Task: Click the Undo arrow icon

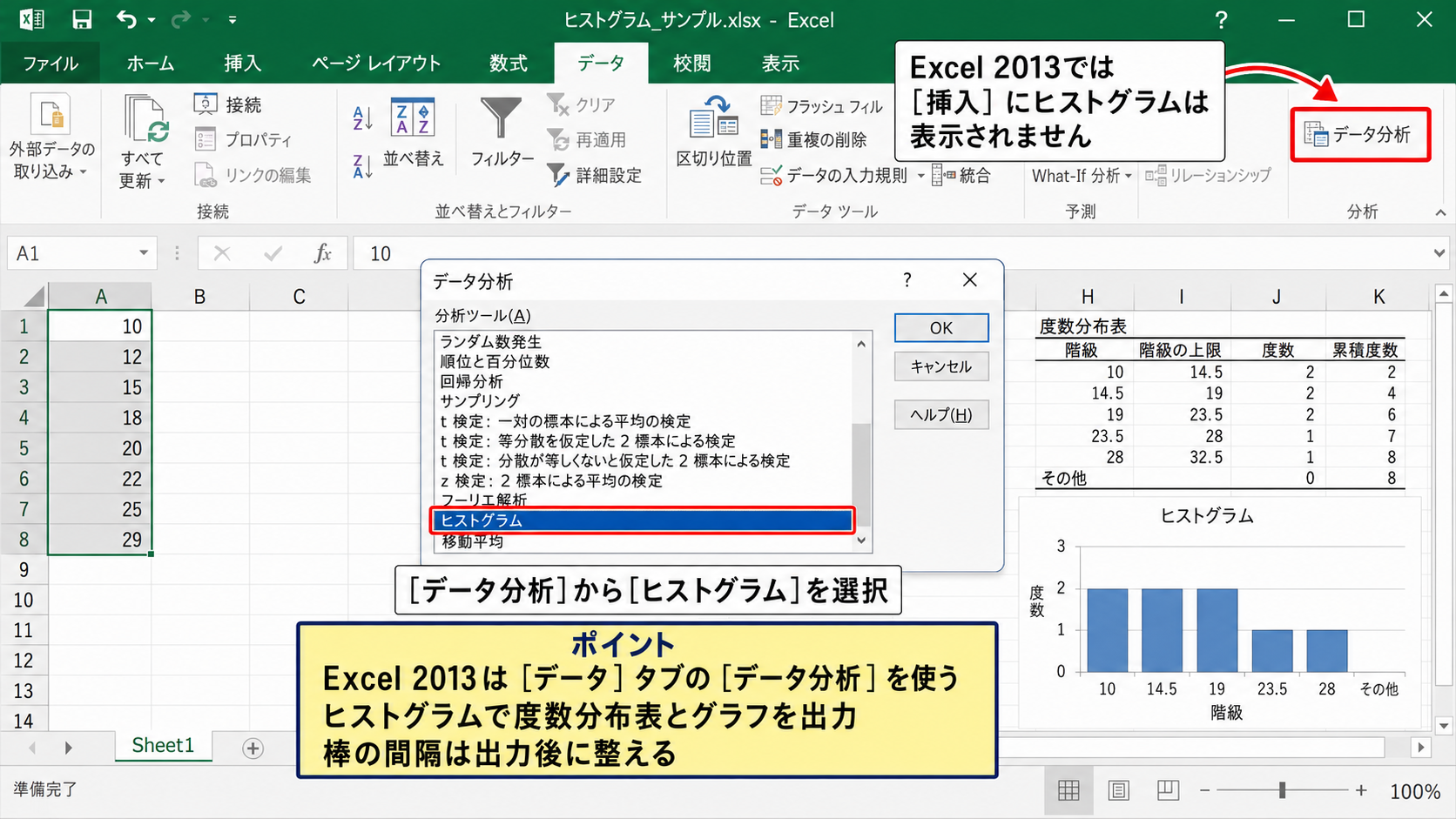Action: [127, 19]
